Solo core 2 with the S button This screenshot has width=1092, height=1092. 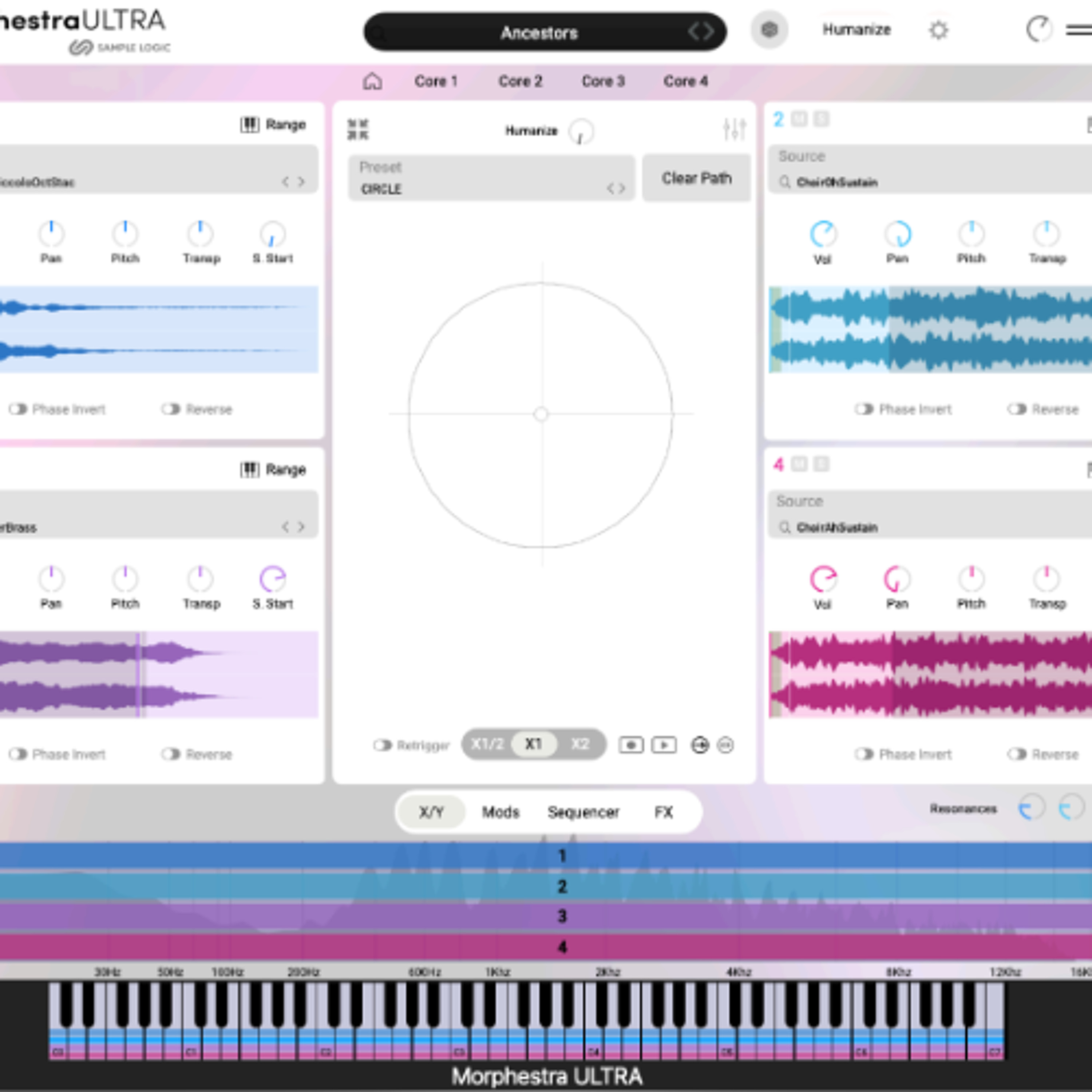[x=821, y=119]
